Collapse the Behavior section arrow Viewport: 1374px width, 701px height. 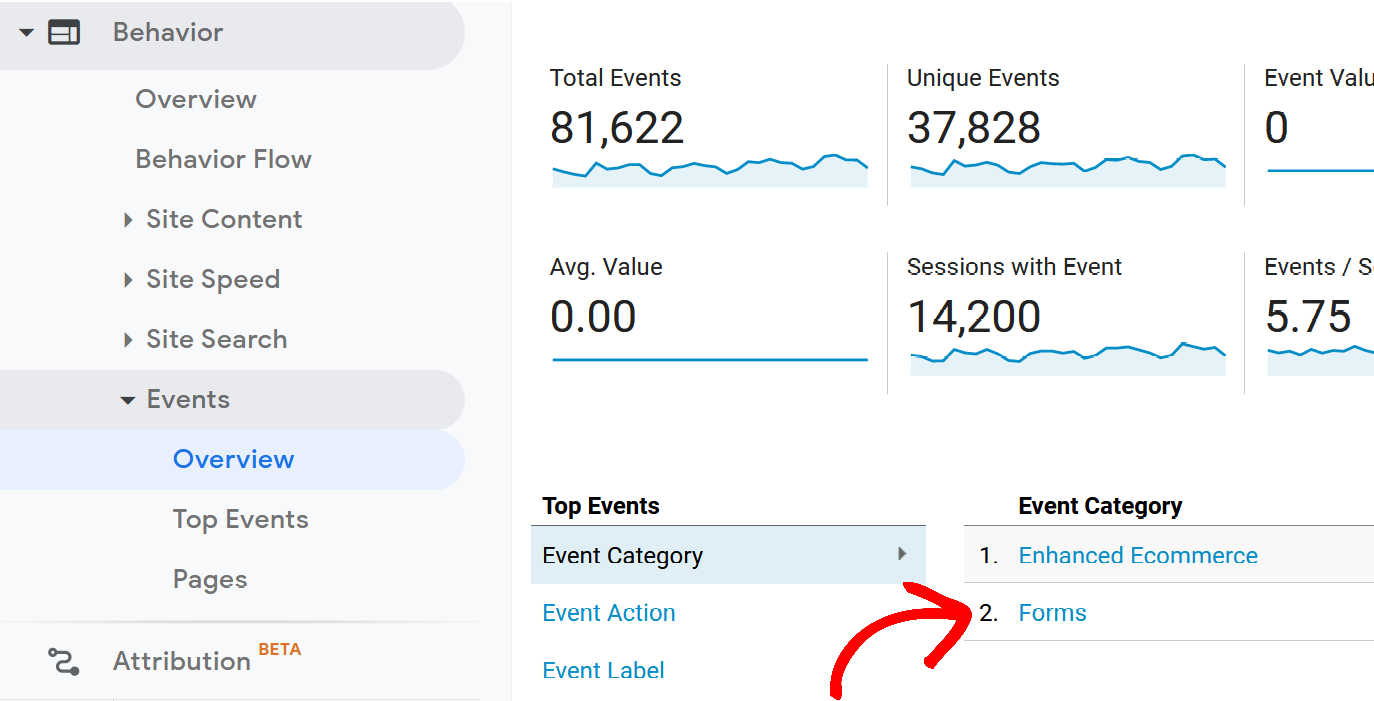click(x=26, y=33)
